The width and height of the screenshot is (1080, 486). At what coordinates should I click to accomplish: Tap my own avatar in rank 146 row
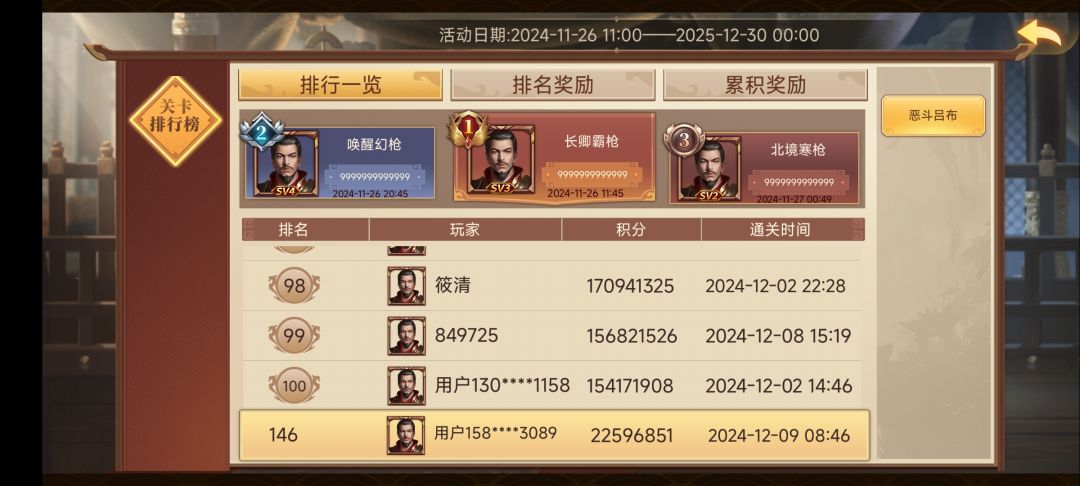pos(406,435)
